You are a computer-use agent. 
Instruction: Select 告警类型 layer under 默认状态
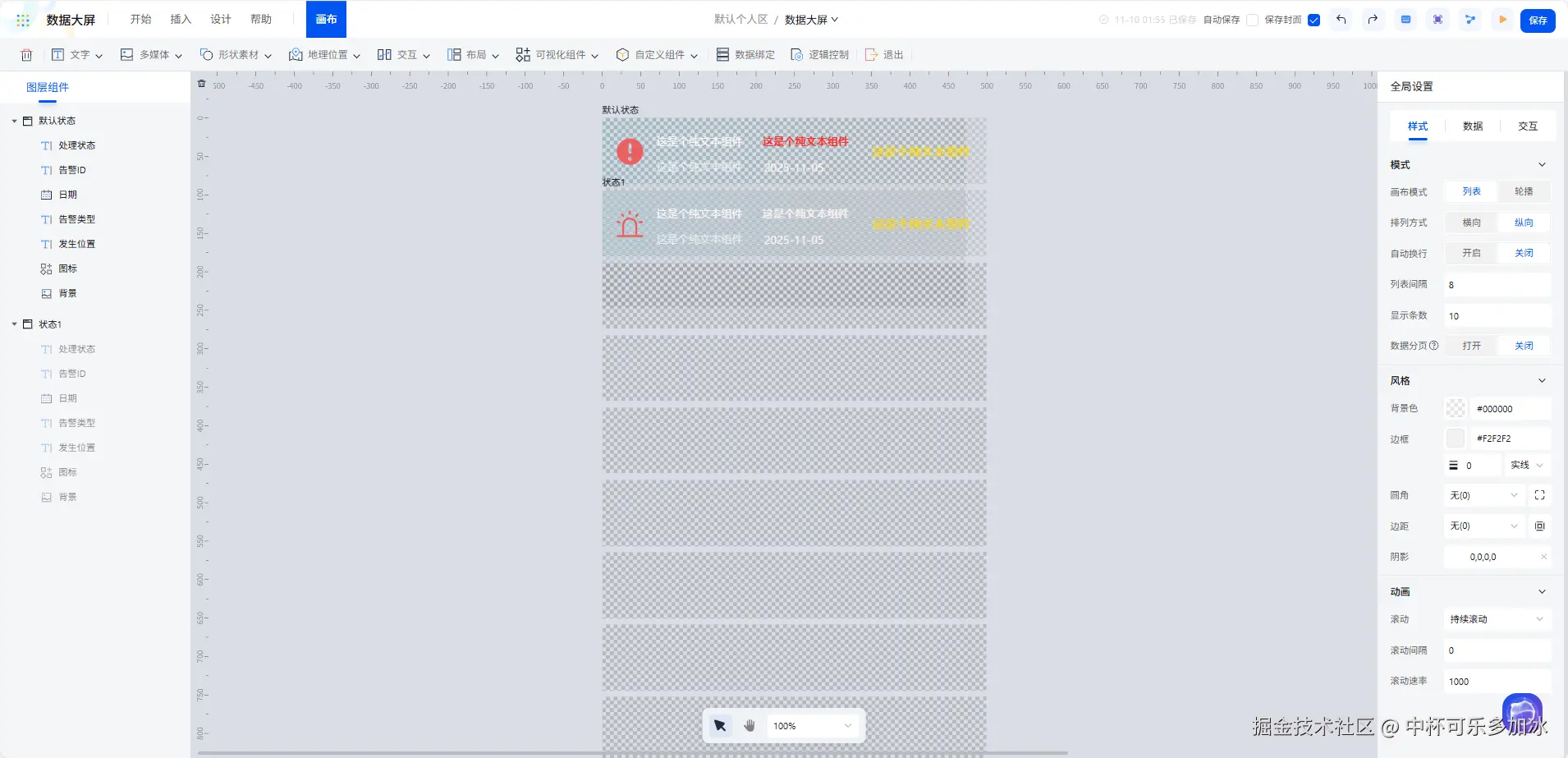click(77, 219)
